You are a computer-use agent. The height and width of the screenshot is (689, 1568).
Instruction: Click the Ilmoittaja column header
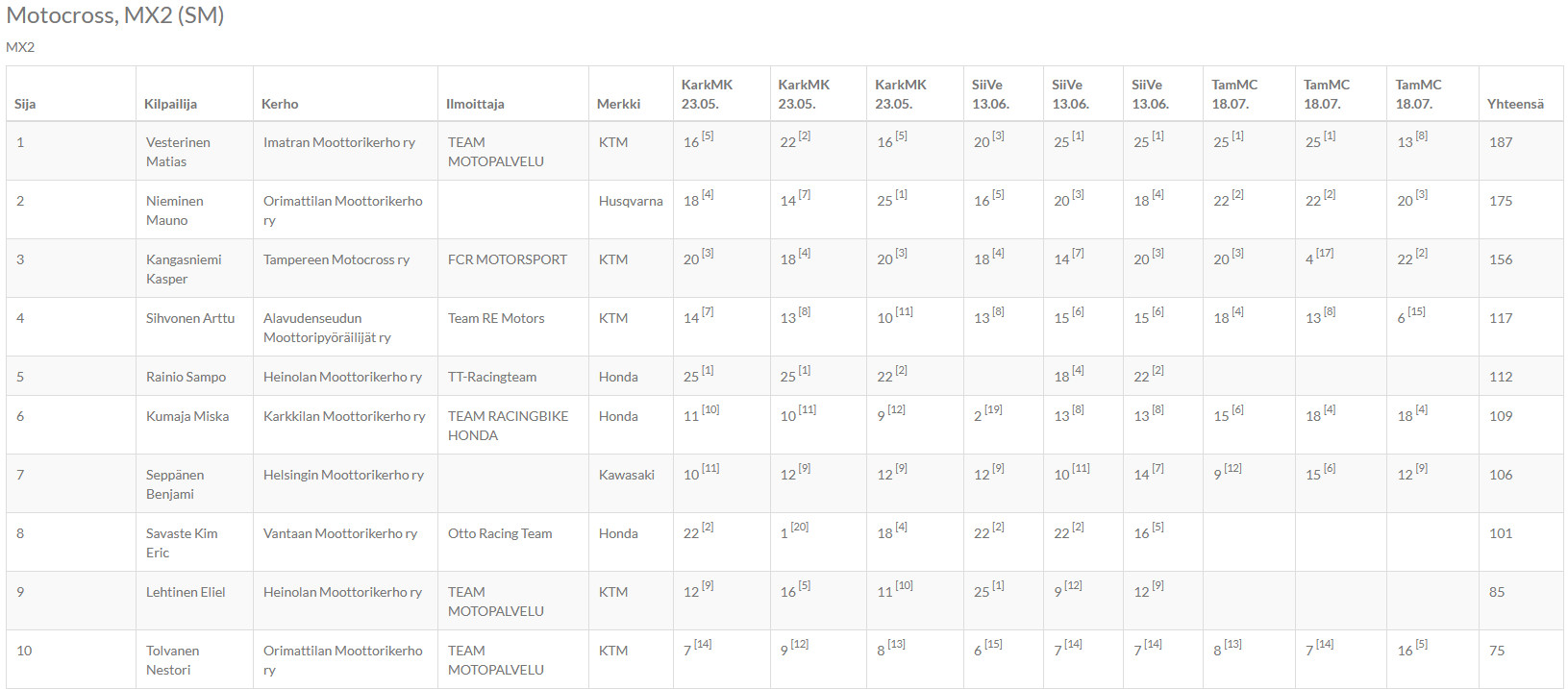pyautogui.click(x=475, y=104)
